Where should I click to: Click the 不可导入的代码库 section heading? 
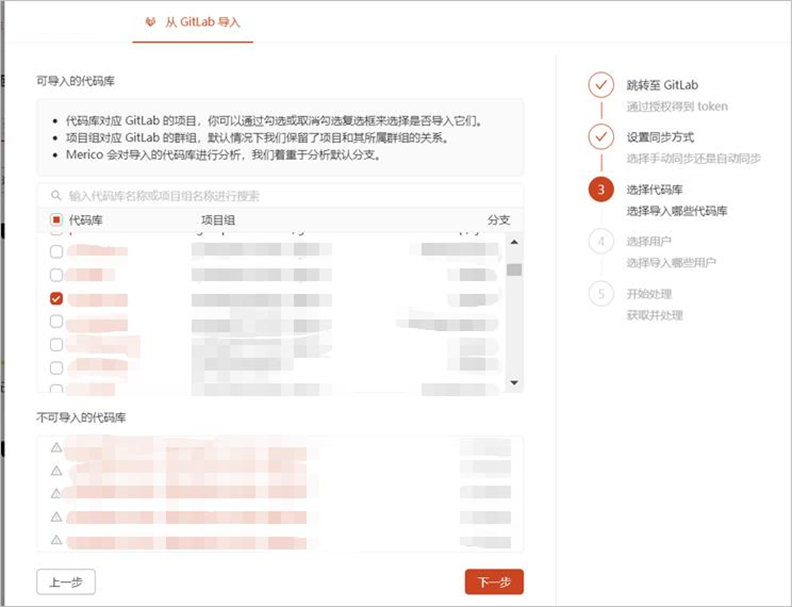81,418
